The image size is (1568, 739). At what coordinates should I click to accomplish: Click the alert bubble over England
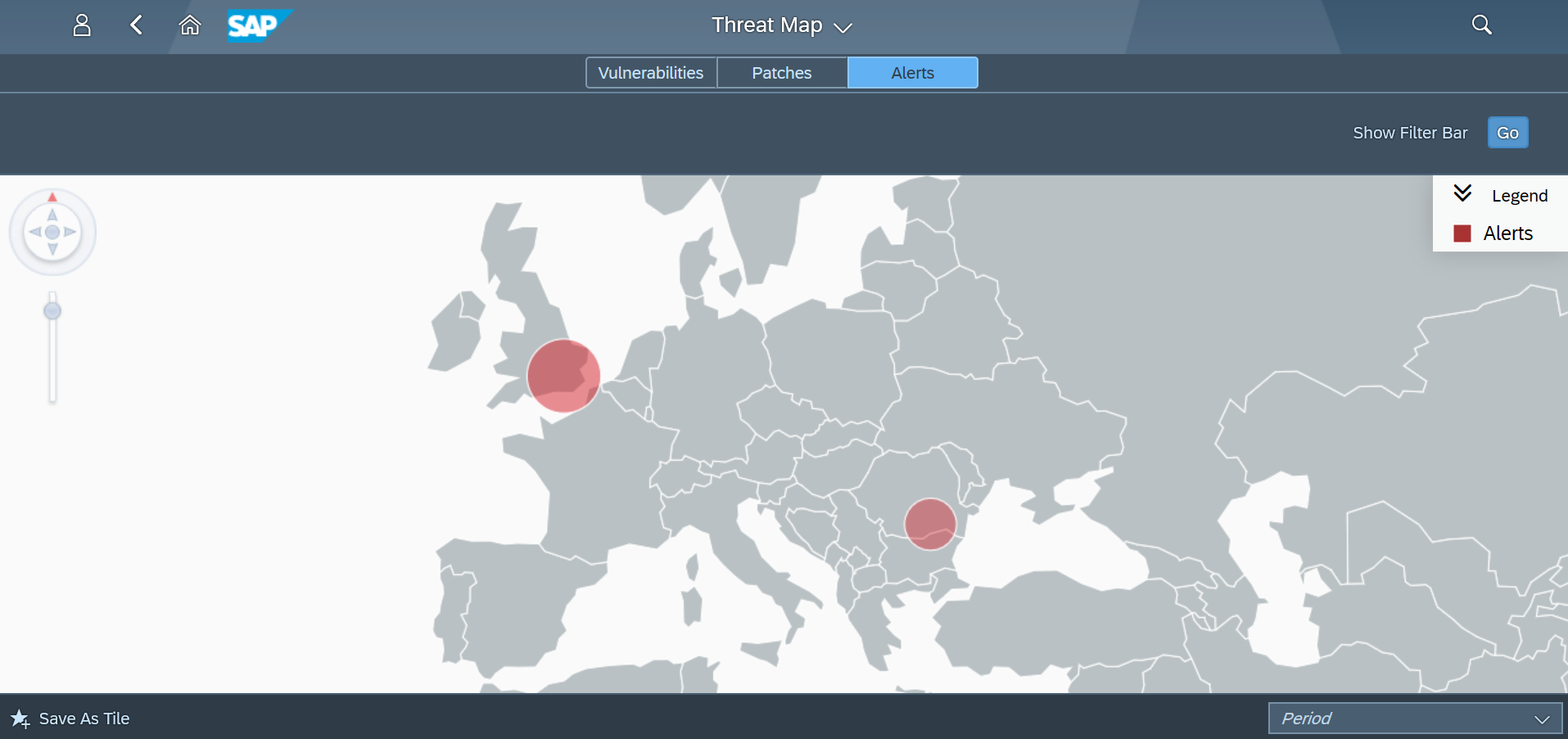(x=563, y=375)
